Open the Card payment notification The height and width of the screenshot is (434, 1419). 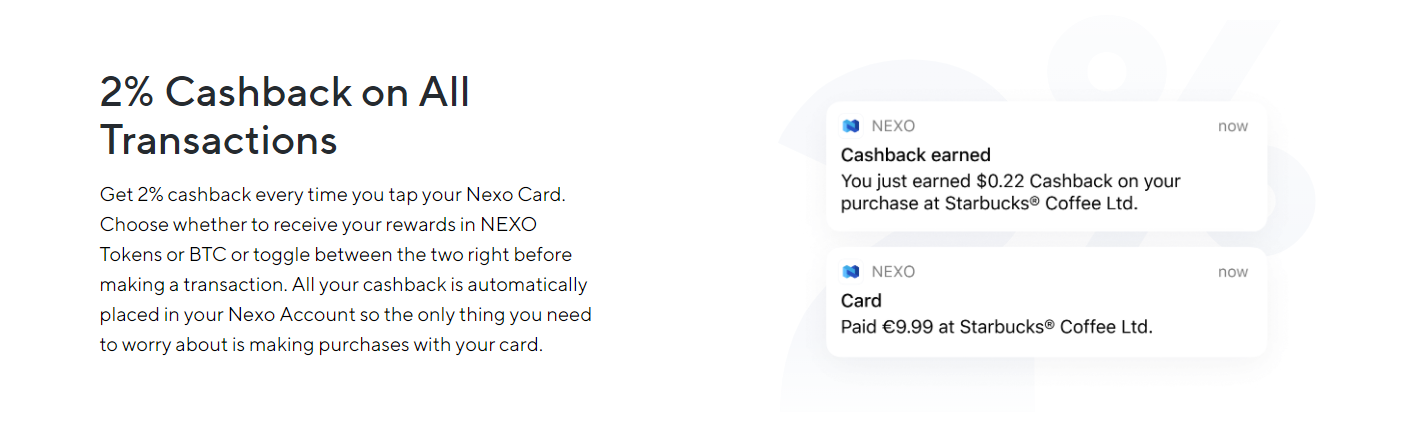(1046, 302)
